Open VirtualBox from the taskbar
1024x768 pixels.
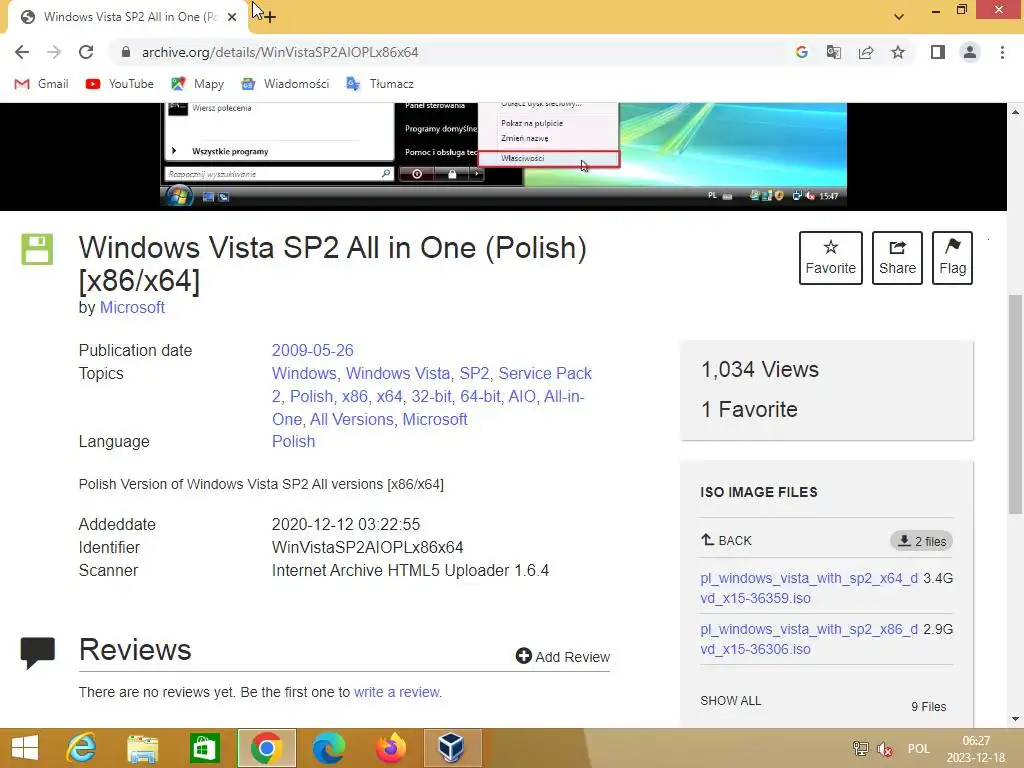tap(452, 748)
